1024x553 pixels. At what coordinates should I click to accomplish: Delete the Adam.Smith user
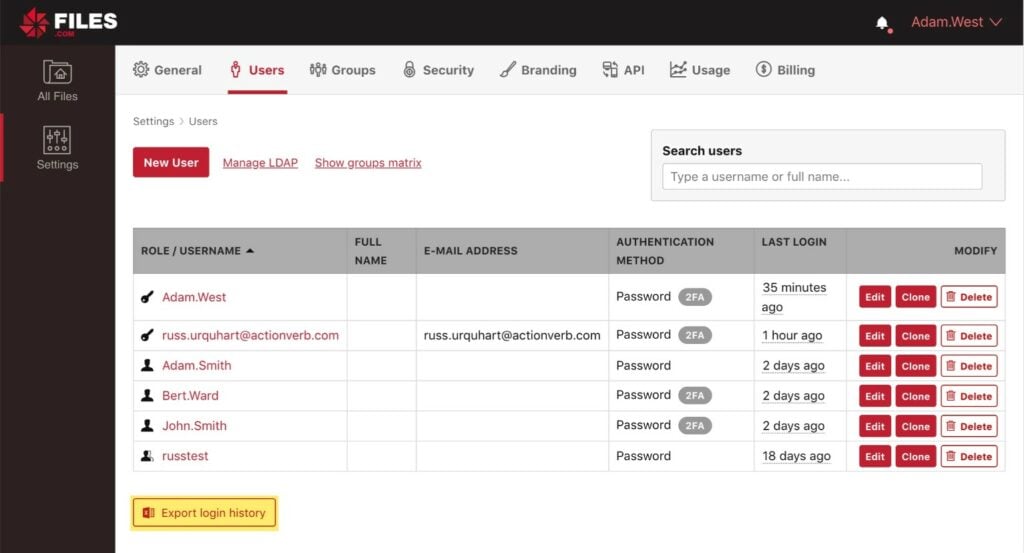(x=969, y=366)
